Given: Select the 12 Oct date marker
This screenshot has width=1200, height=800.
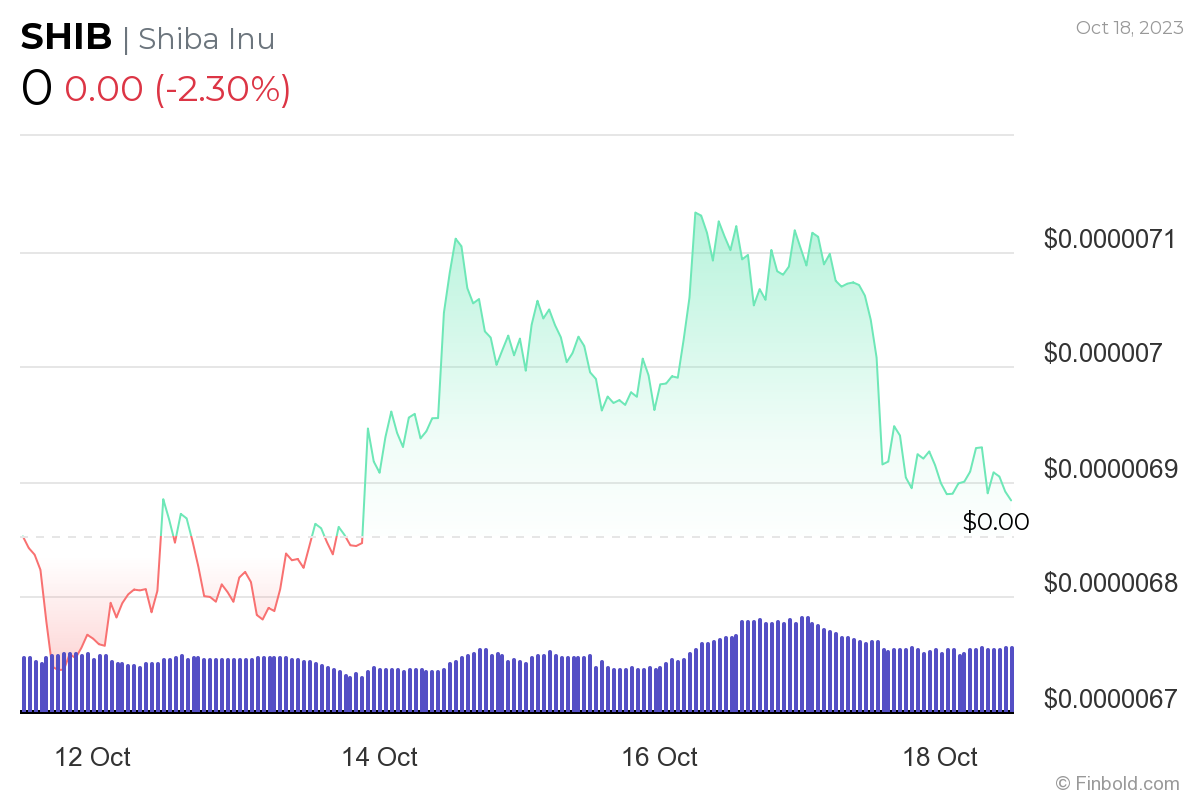Looking at the screenshot, I should pyautogui.click(x=93, y=757).
